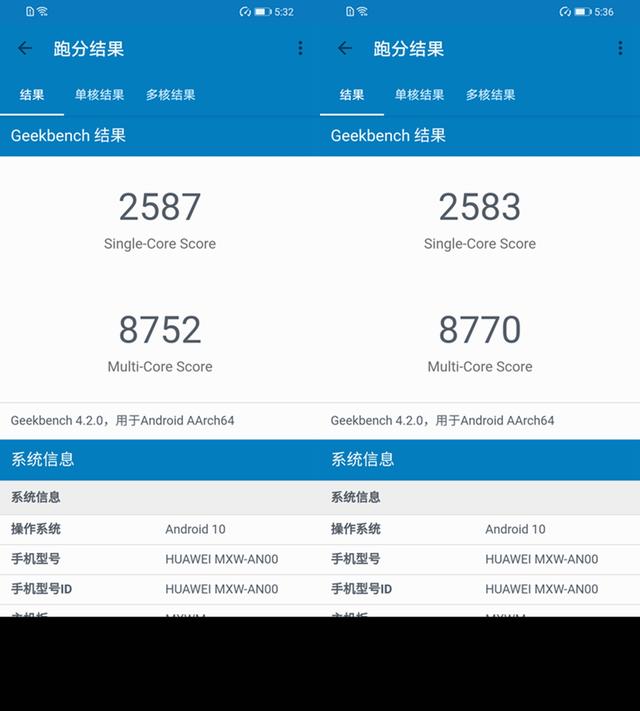This screenshot has height=711, width=640.
Task: Tap back arrow on left screen
Action: pos(25,48)
